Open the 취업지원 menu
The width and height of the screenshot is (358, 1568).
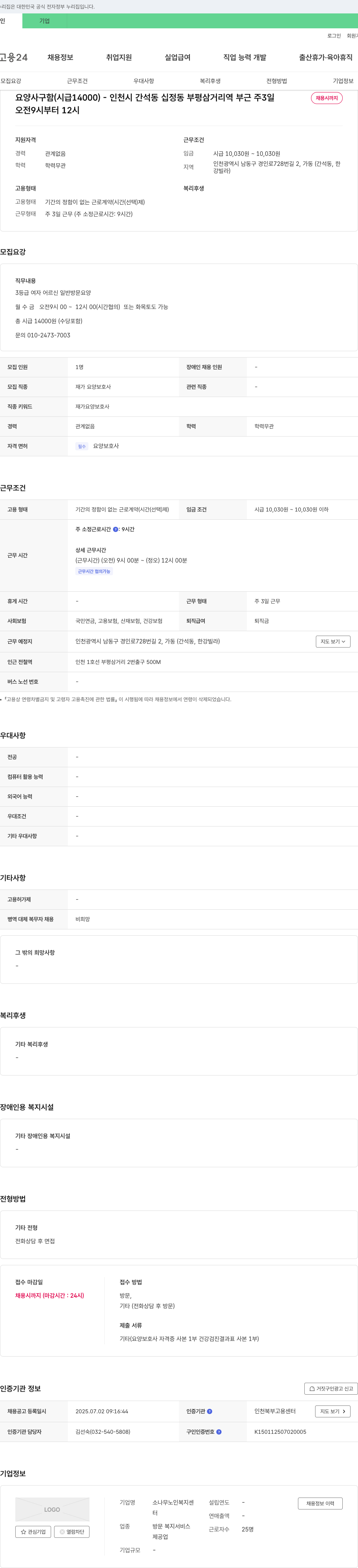(119, 57)
